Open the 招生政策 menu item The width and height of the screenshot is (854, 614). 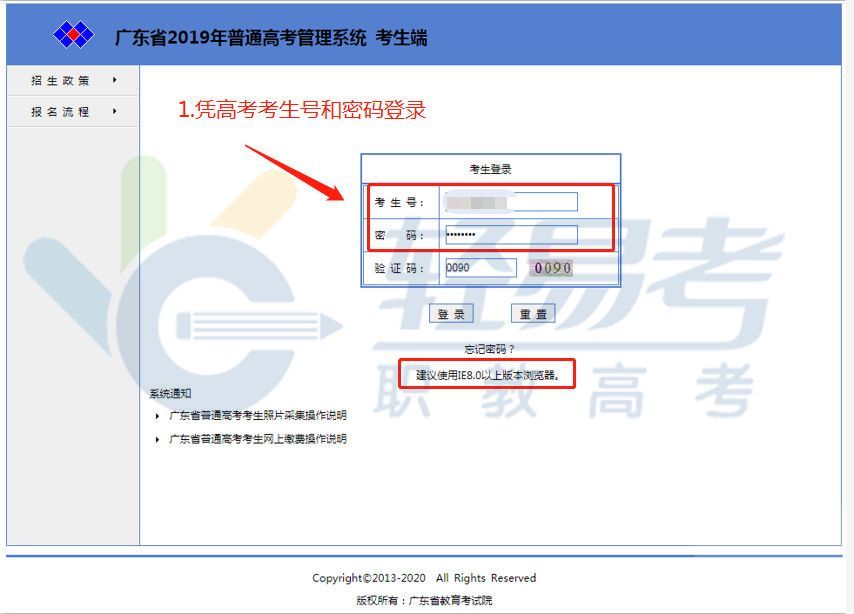pyautogui.click(x=60, y=81)
